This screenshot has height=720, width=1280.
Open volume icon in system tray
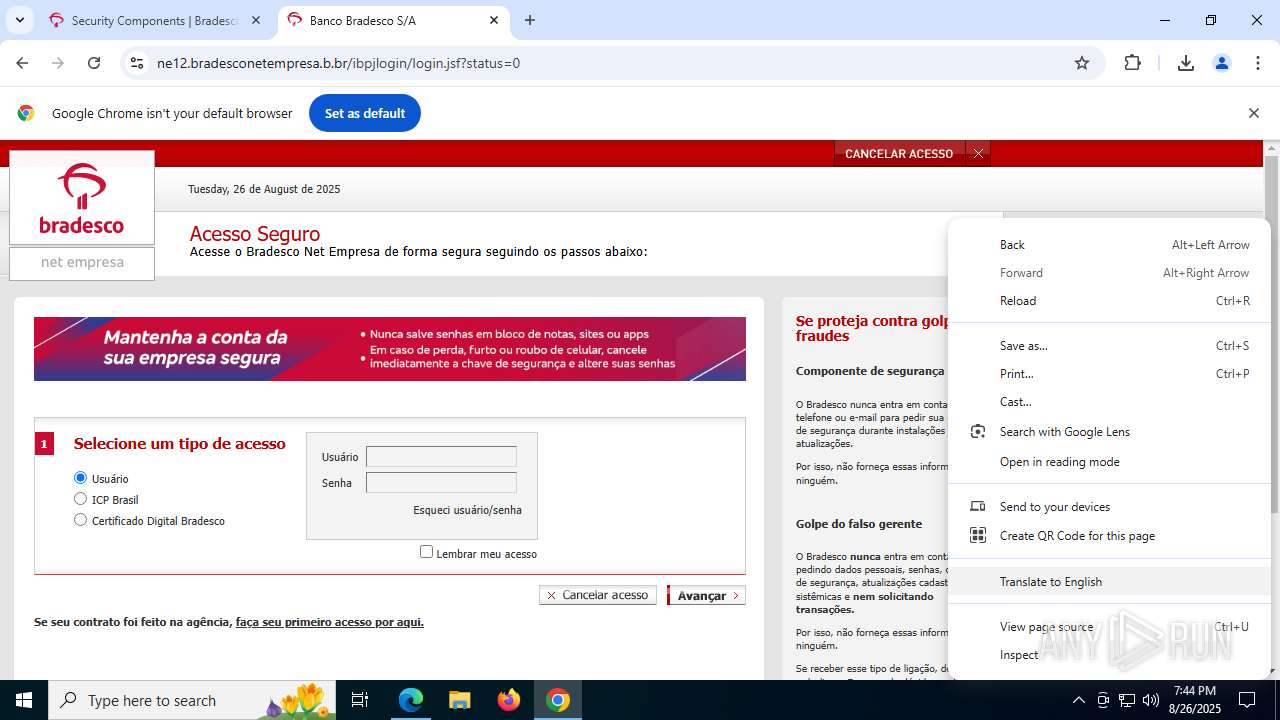1151,700
